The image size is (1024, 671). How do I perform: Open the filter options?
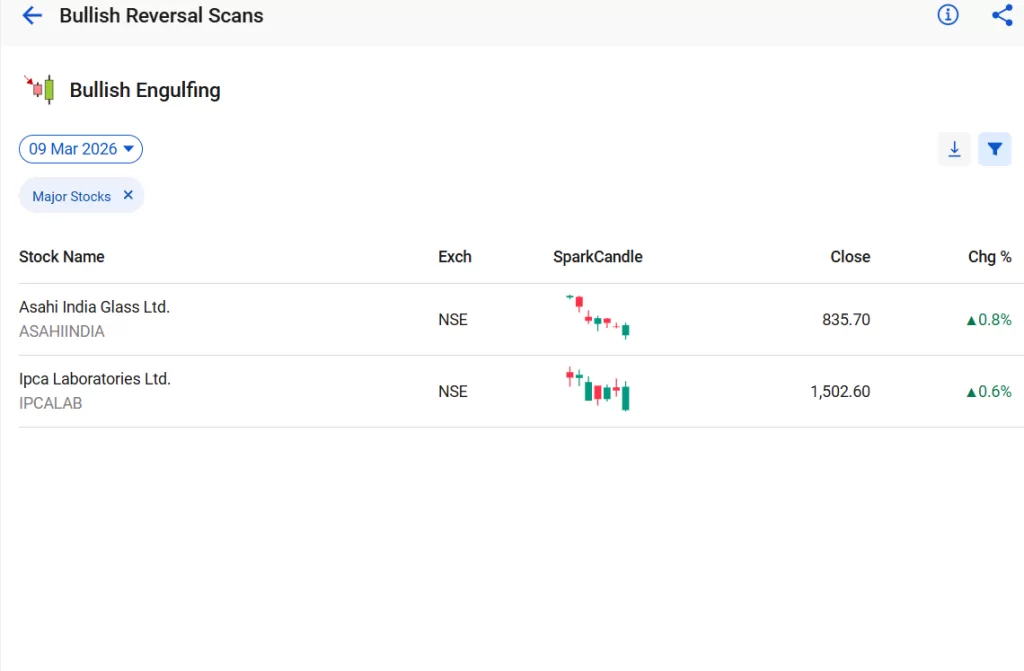coord(995,148)
